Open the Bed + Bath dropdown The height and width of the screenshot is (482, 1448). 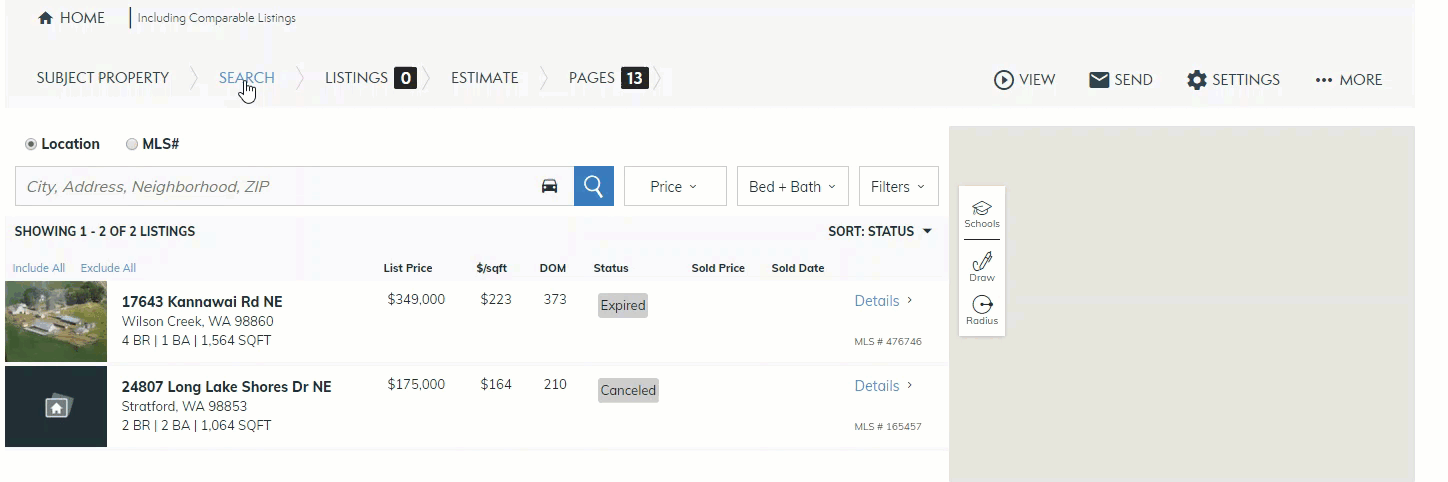[792, 186]
